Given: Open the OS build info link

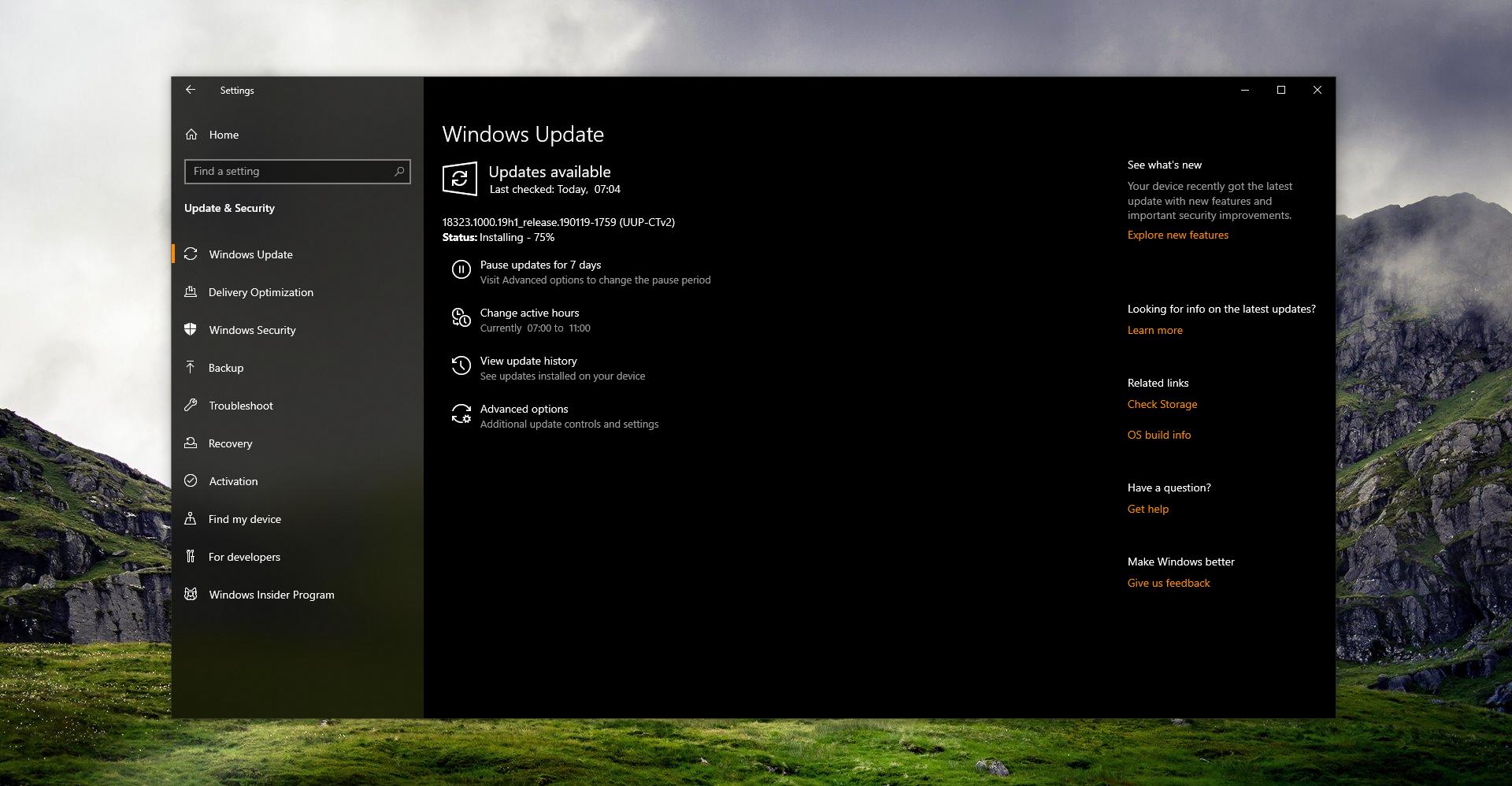Looking at the screenshot, I should coord(1158,435).
